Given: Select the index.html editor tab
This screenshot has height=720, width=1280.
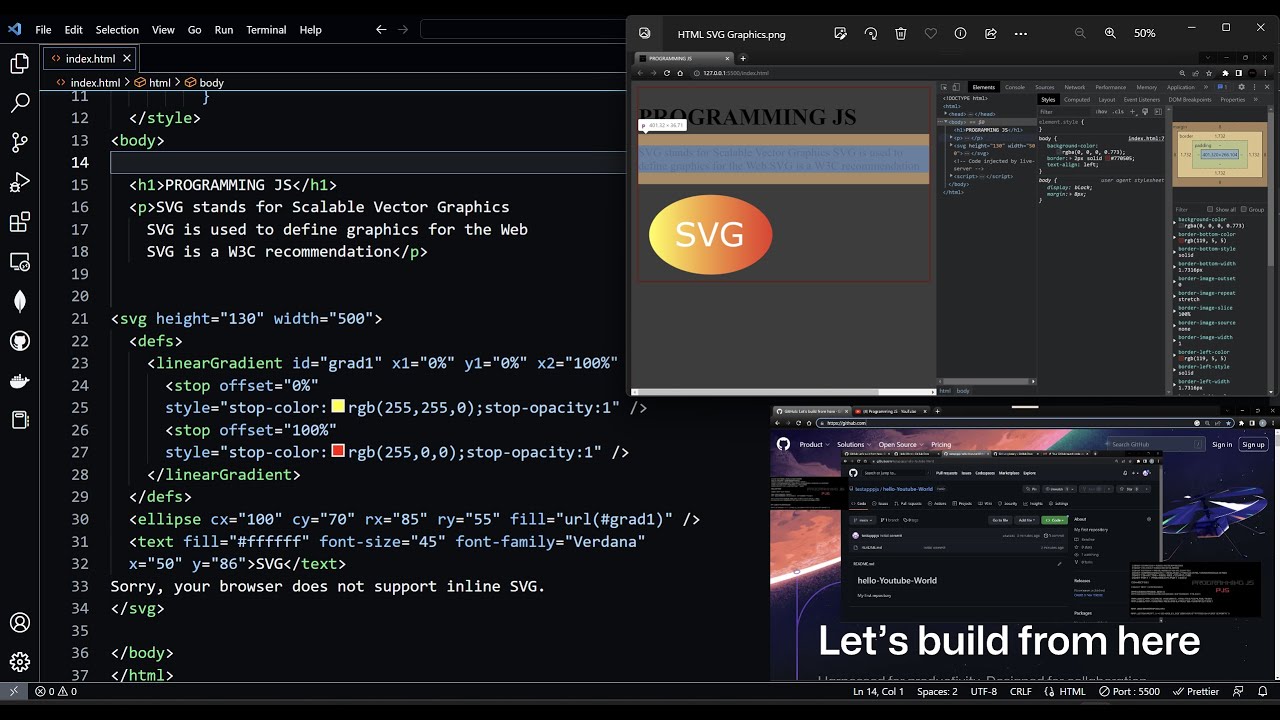Looking at the screenshot, I should pos(90,59).
